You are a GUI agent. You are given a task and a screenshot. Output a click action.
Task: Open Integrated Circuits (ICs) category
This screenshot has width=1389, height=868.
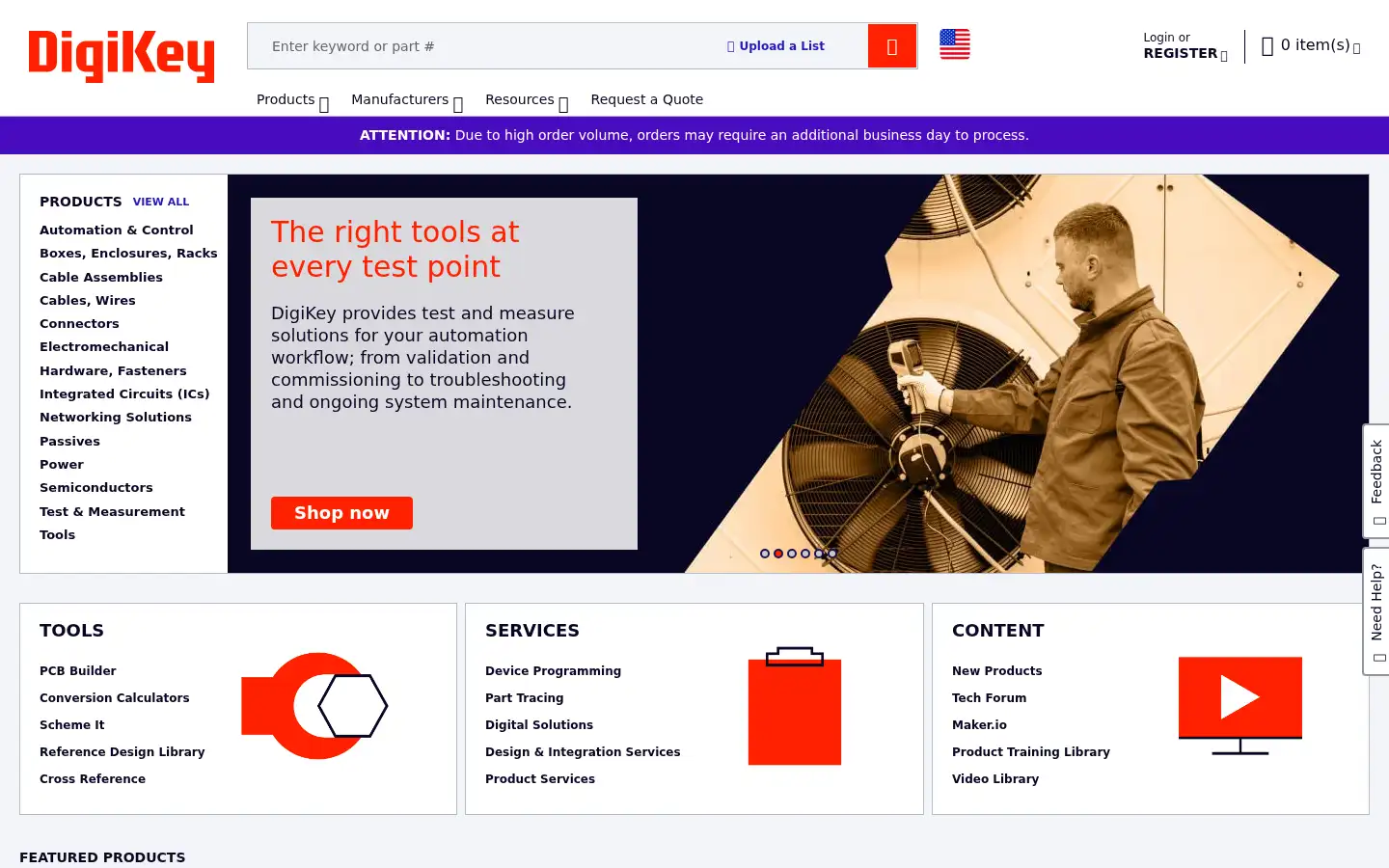[x=124, y=394]
